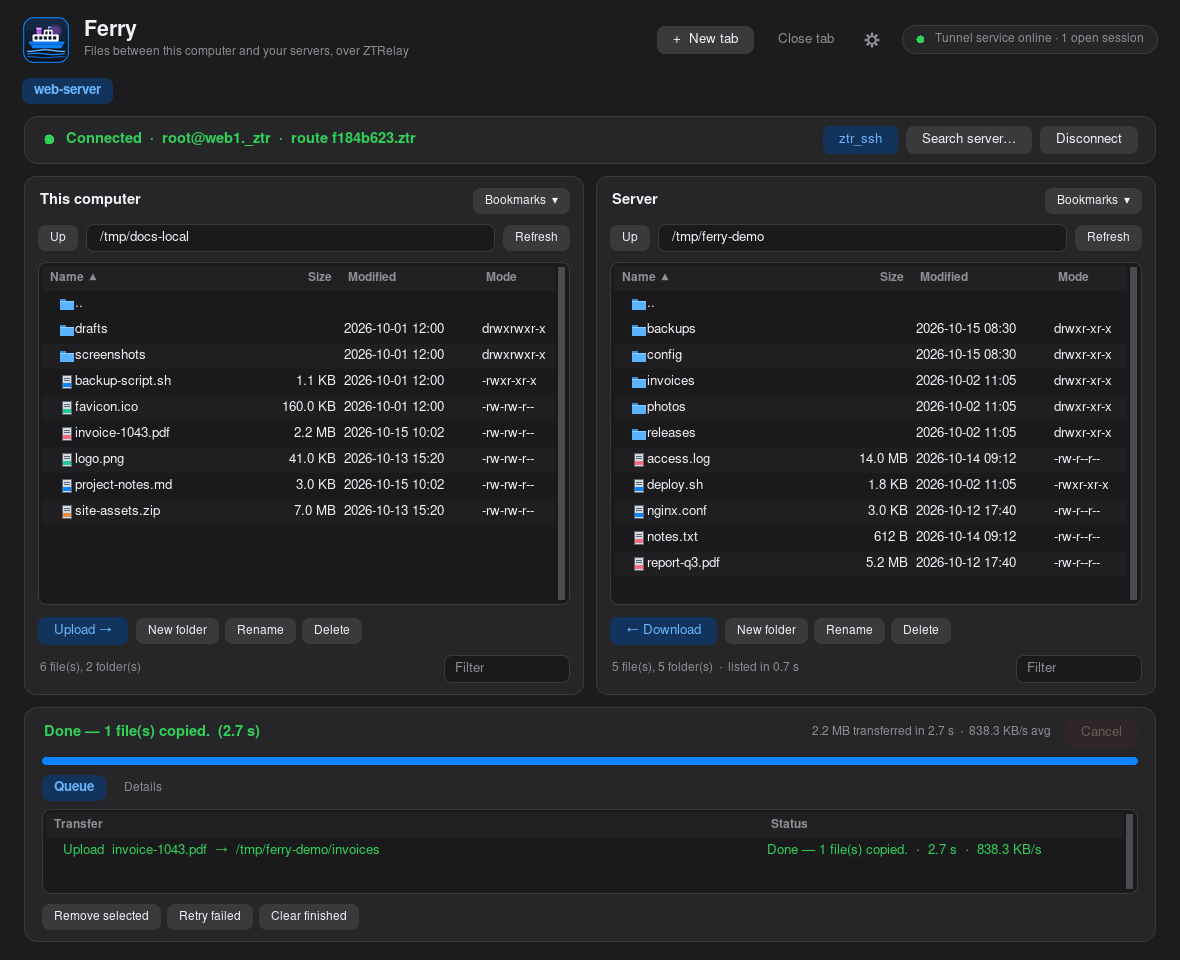This screenshot has width=1180, height=960.
Task: Open settings via the gear icon
Action: click(x=871, y=40)
